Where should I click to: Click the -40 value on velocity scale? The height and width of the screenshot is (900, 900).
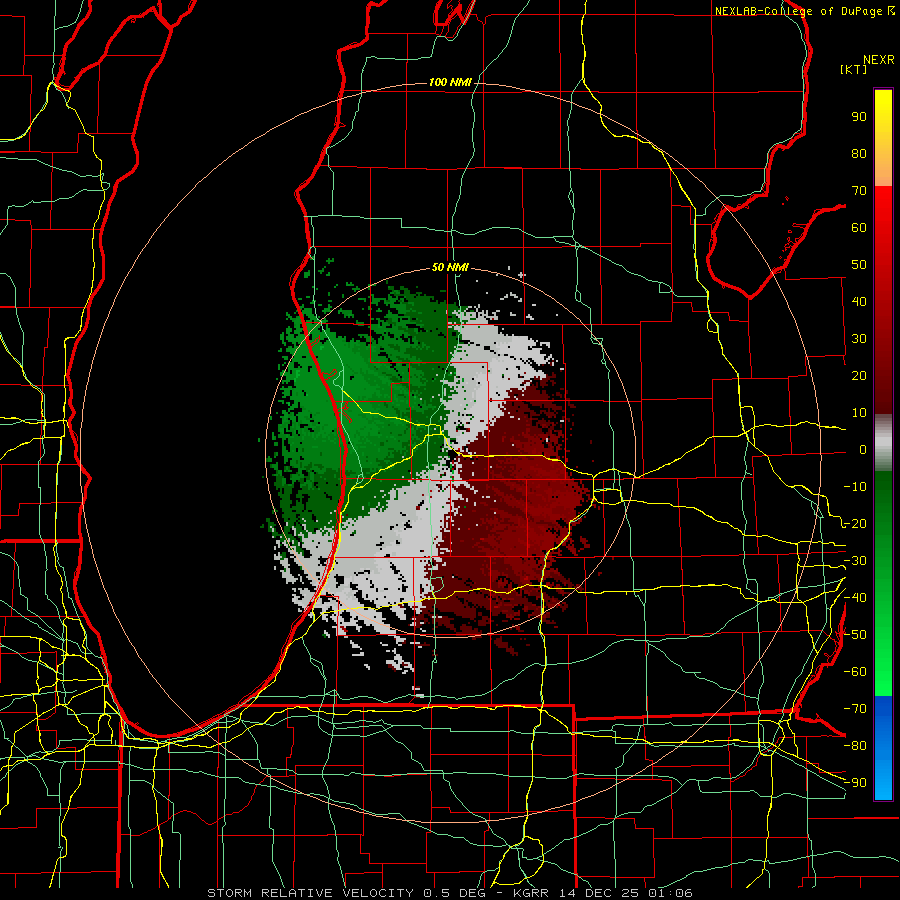(855, 598)
